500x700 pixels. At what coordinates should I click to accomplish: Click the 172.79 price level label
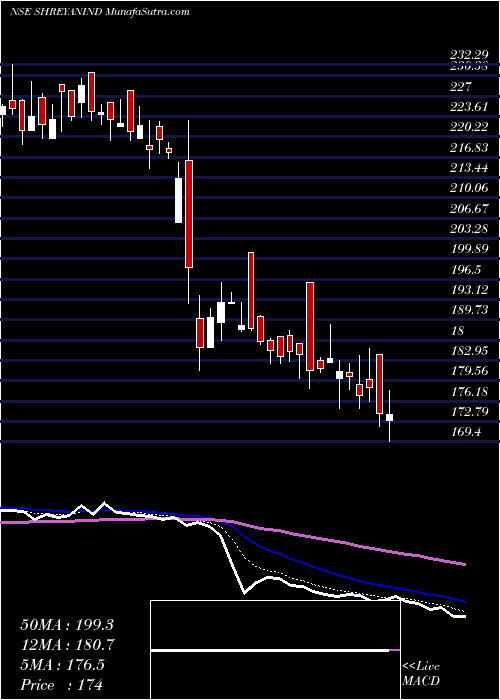pyautogui.click(x=469, y=412)
